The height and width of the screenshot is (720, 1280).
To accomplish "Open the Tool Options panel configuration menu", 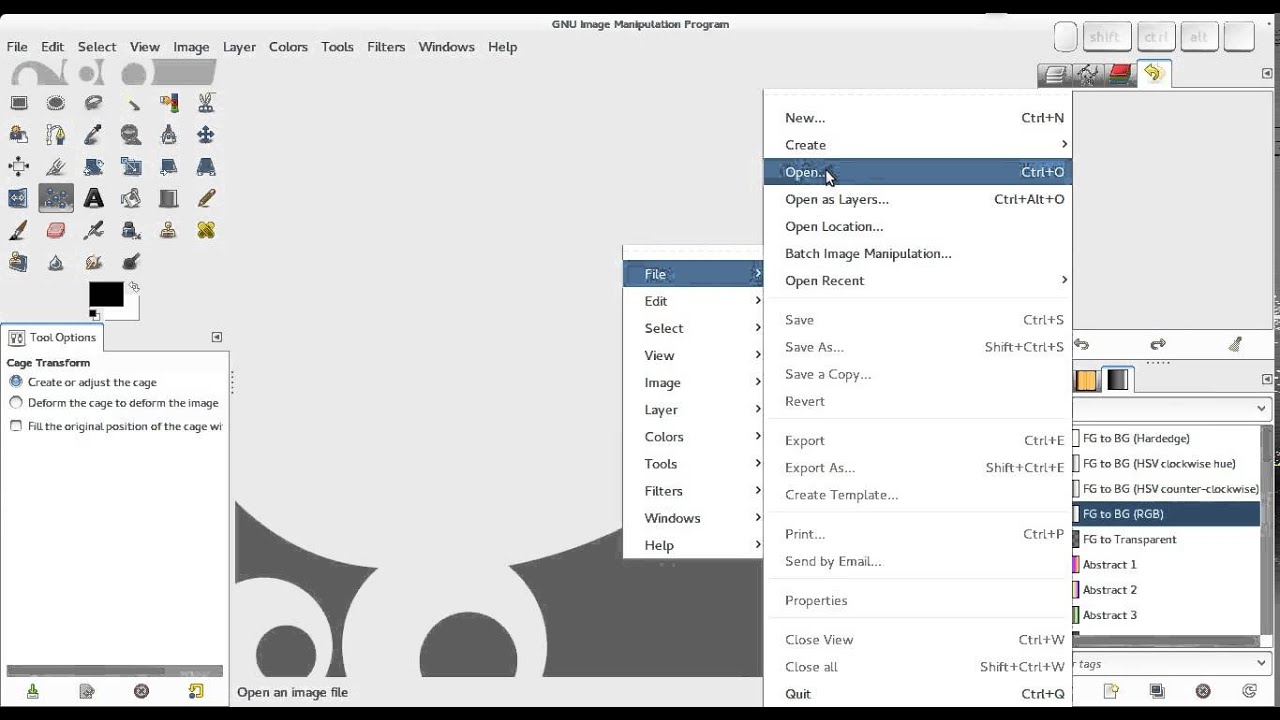I will click(217, 337).
